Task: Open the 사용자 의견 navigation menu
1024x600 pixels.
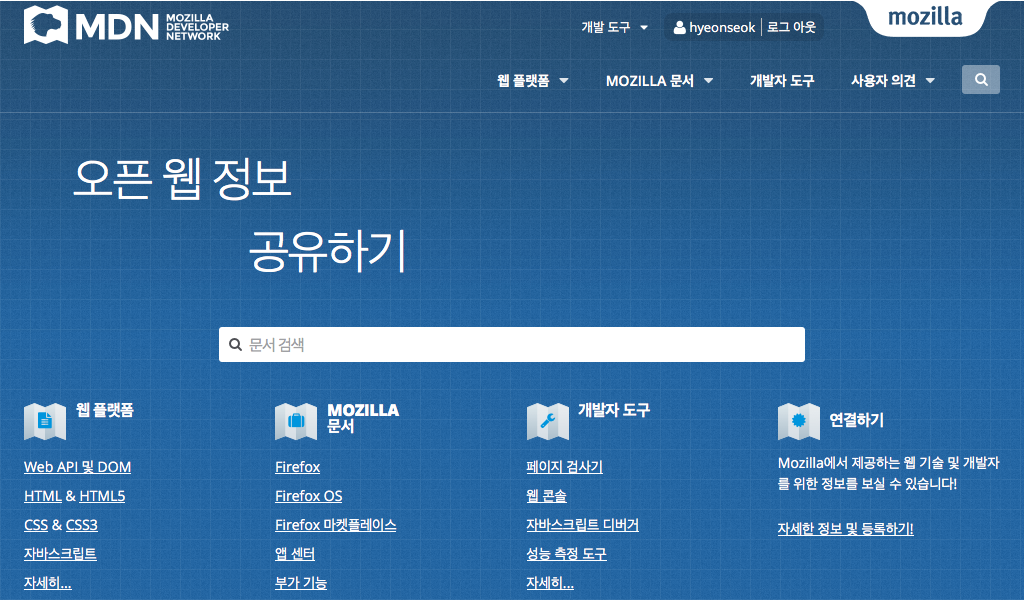Action: 893,80
